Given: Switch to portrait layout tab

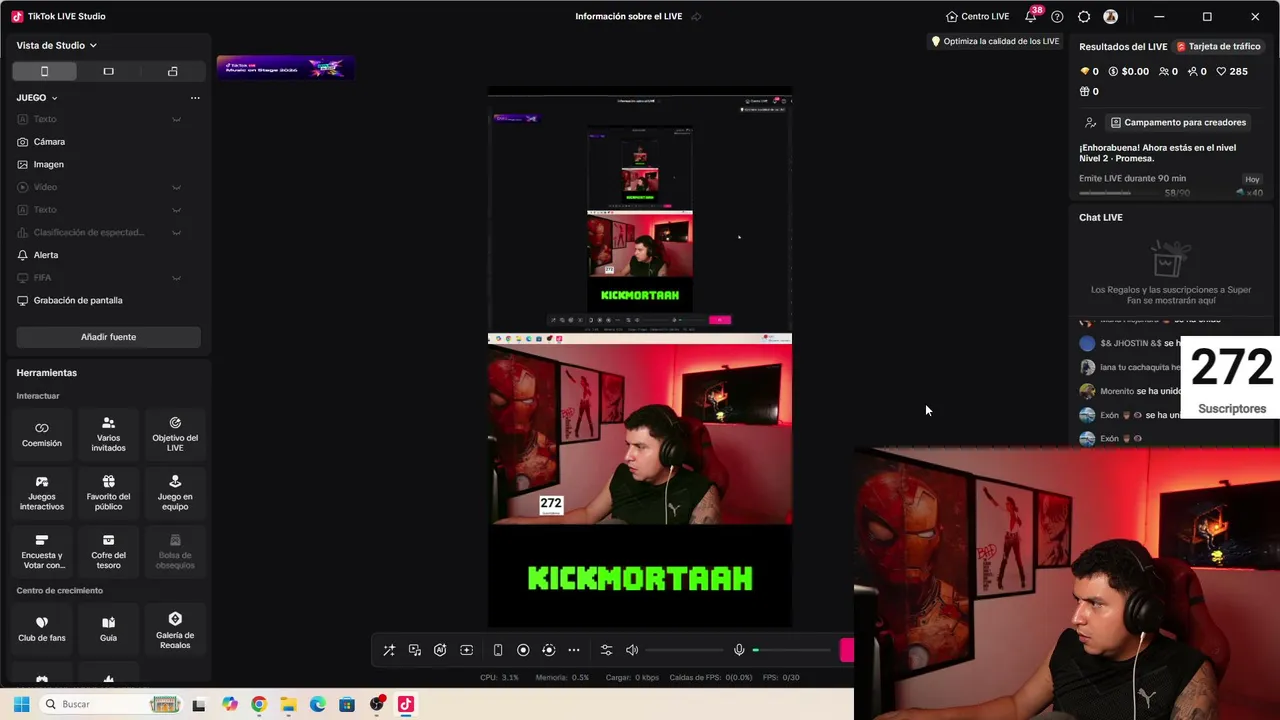Looking at the screenshot, I should tap(44, 71).
